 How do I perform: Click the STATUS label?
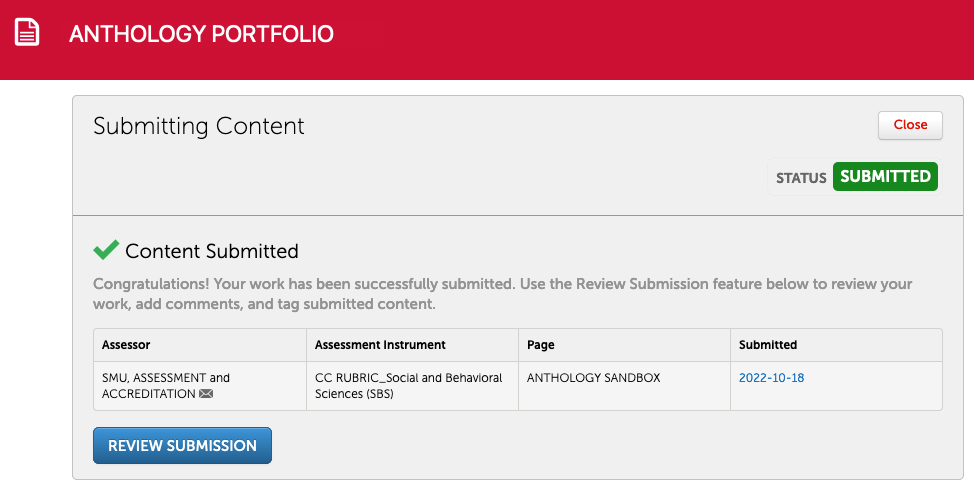[801, 178]
